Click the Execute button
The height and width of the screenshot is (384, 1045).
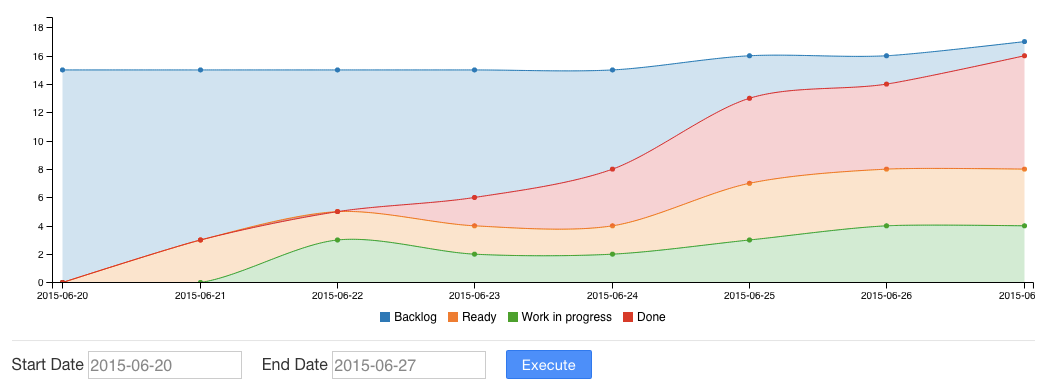(548, 365)
